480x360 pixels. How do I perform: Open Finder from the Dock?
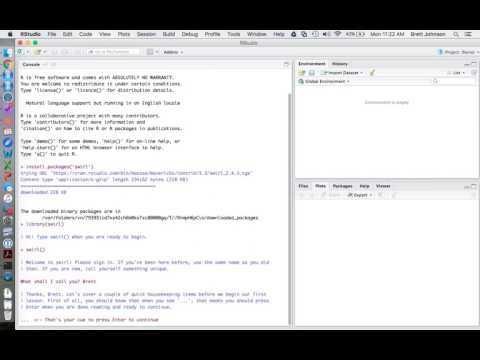click(x=7, y=53)
